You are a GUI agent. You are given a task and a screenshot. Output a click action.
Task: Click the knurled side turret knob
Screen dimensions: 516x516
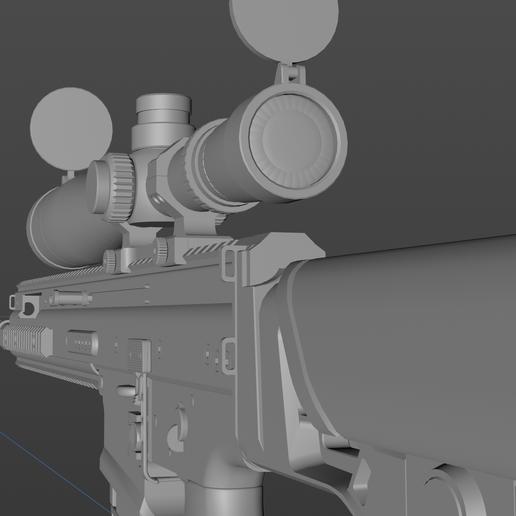point(111,188)
